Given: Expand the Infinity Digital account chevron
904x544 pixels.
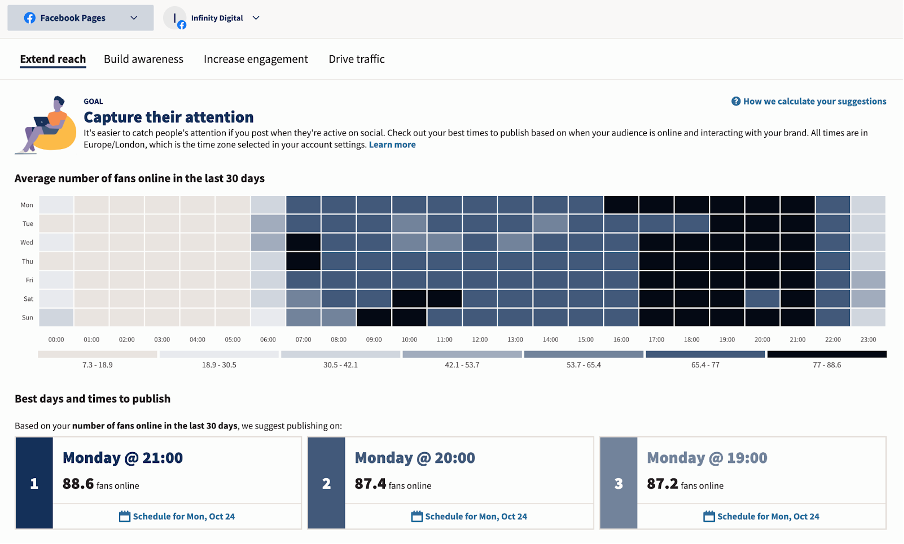Looking at the screenshot, I should point(256,18).
